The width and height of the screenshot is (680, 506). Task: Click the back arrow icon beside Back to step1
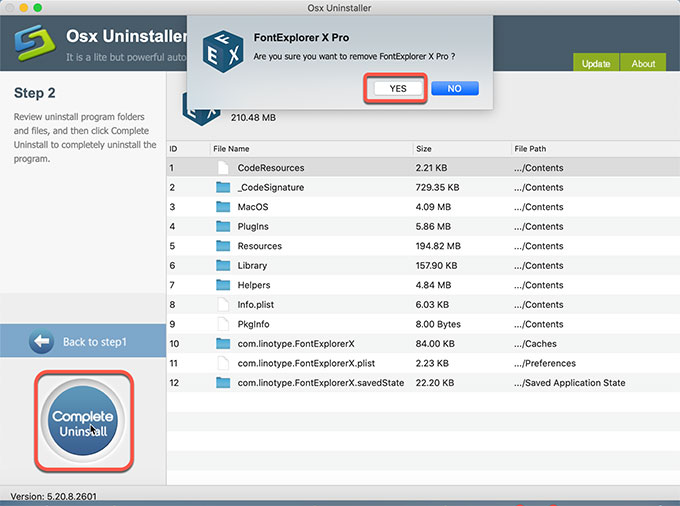click(42, 341)
